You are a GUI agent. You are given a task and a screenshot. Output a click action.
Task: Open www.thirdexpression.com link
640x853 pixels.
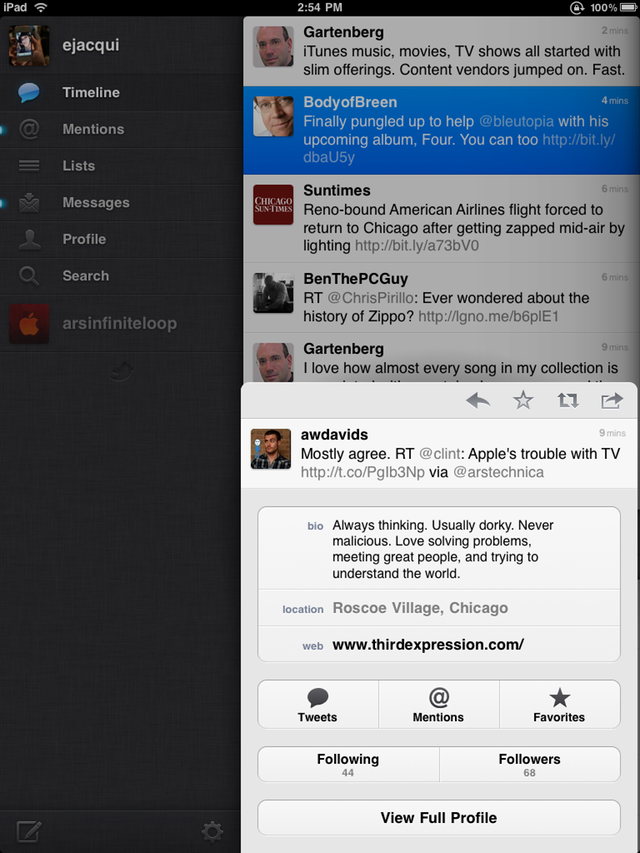[428, 645]
